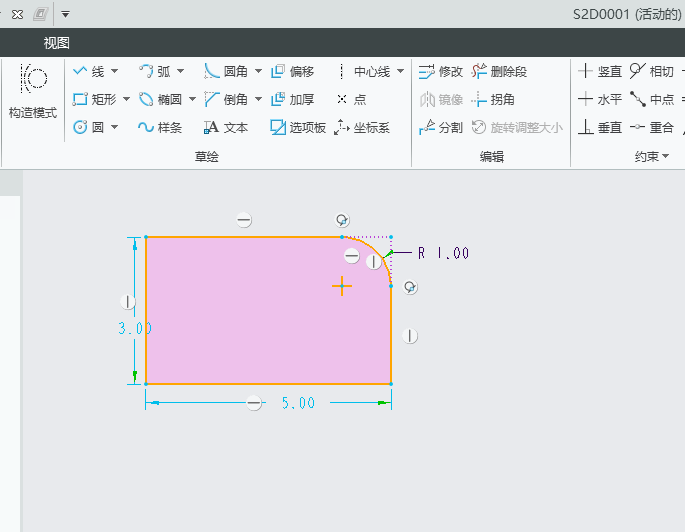Click the Offset (偏移) tool
Screen dimensions: 685x532
pos(292,71)
